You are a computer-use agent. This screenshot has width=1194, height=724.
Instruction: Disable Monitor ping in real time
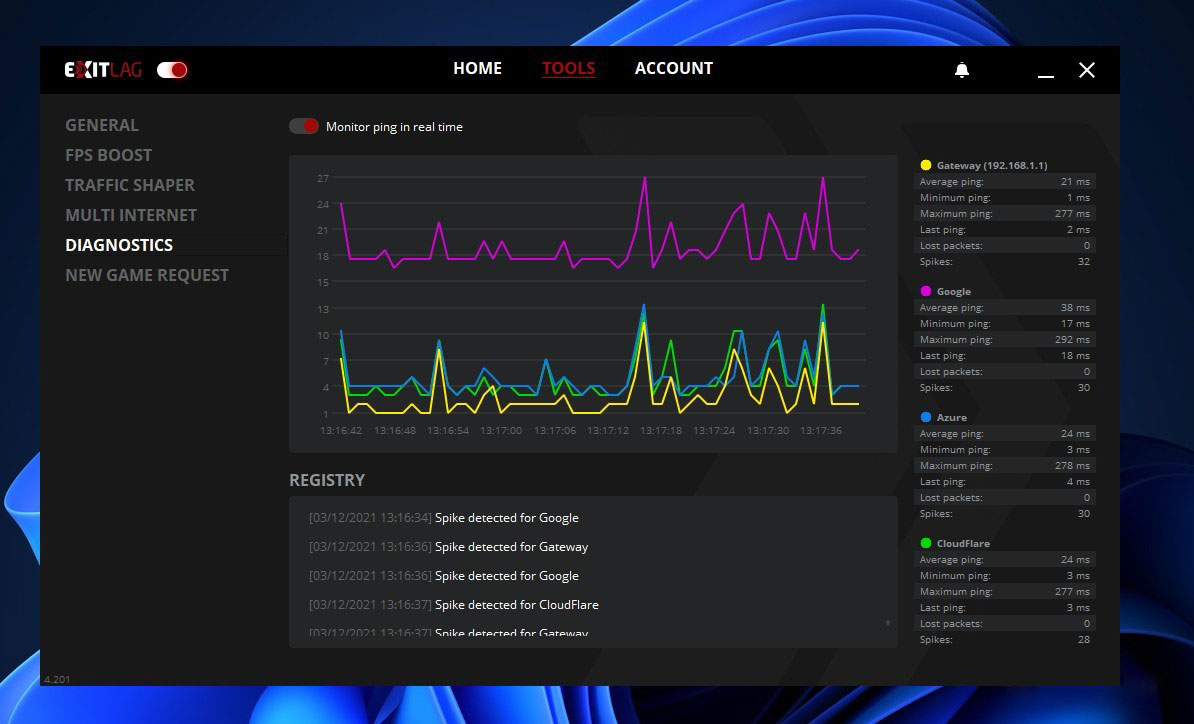click(303, 127)
